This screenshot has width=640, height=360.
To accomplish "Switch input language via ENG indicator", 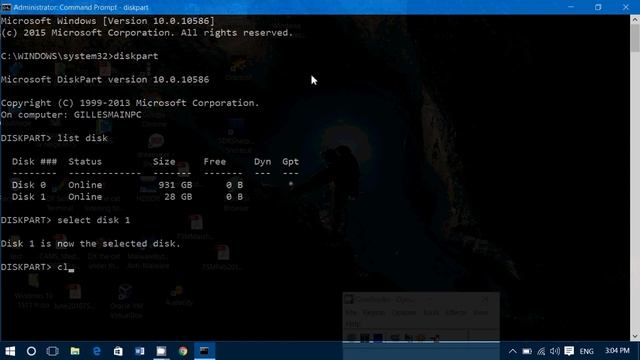I will tap(587, 351).
